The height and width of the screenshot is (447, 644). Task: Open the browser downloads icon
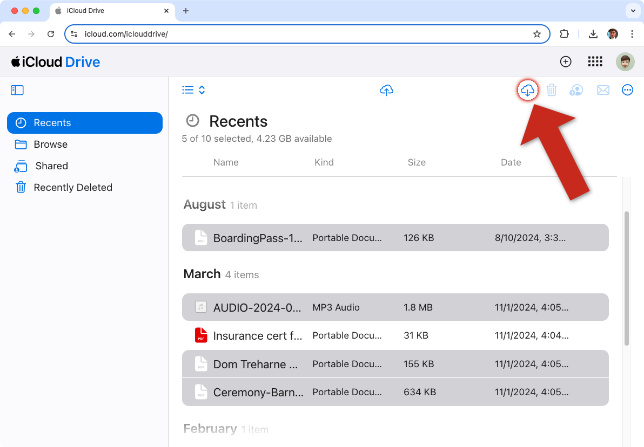593,34
